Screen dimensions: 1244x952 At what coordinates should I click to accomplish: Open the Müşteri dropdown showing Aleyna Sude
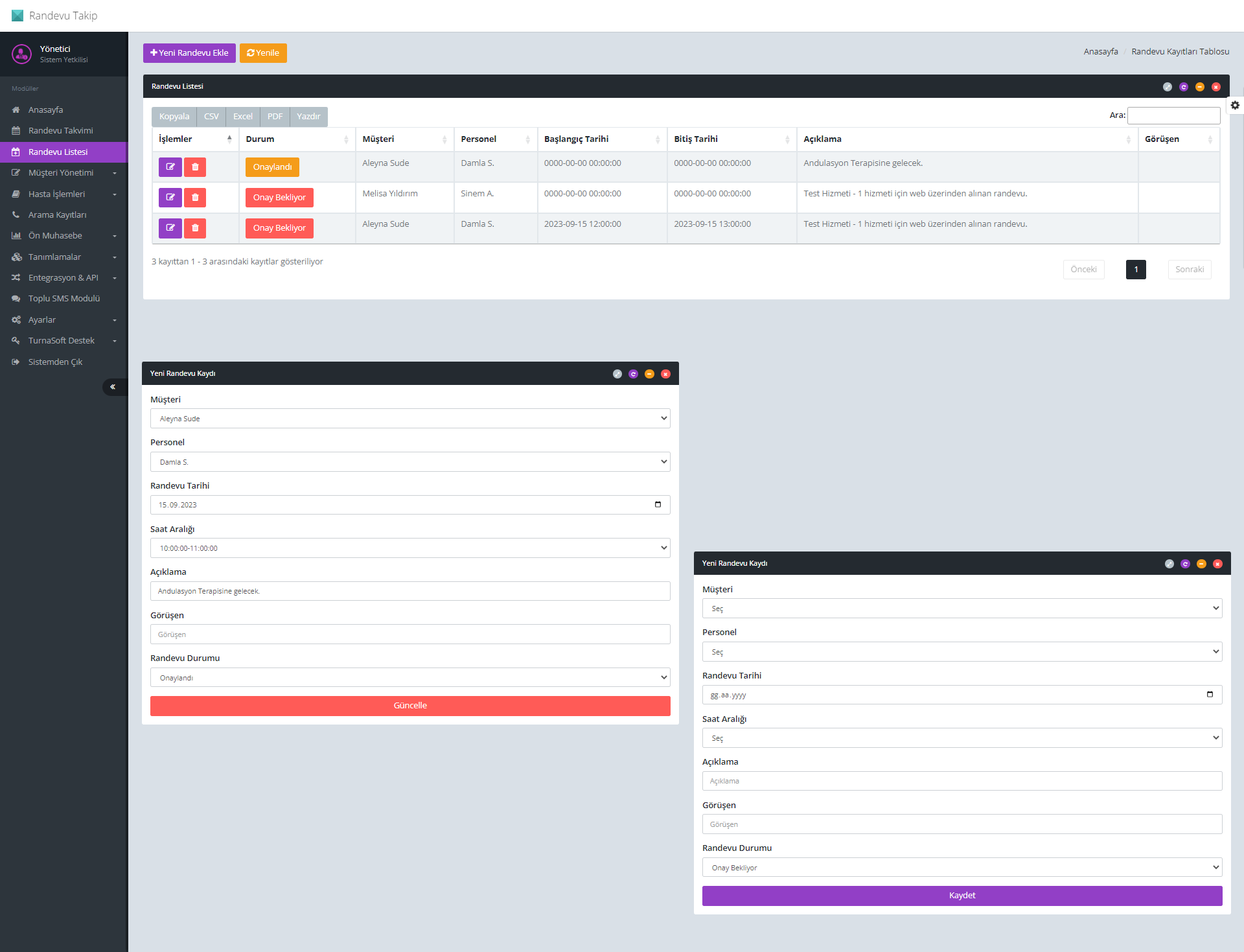point(410,419)
